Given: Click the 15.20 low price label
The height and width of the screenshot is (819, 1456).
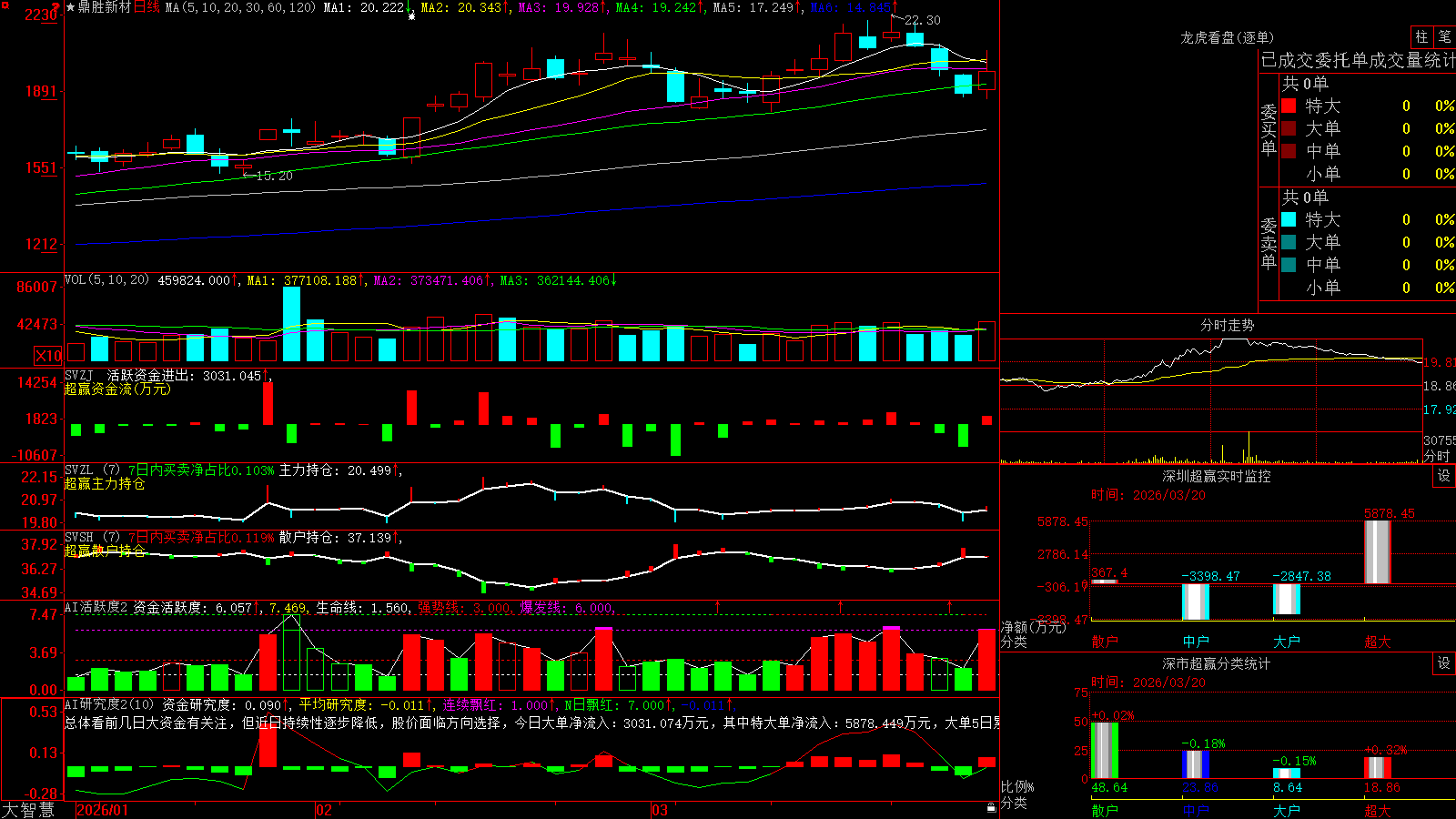Looking at the screenshot, I should (274, 176).
